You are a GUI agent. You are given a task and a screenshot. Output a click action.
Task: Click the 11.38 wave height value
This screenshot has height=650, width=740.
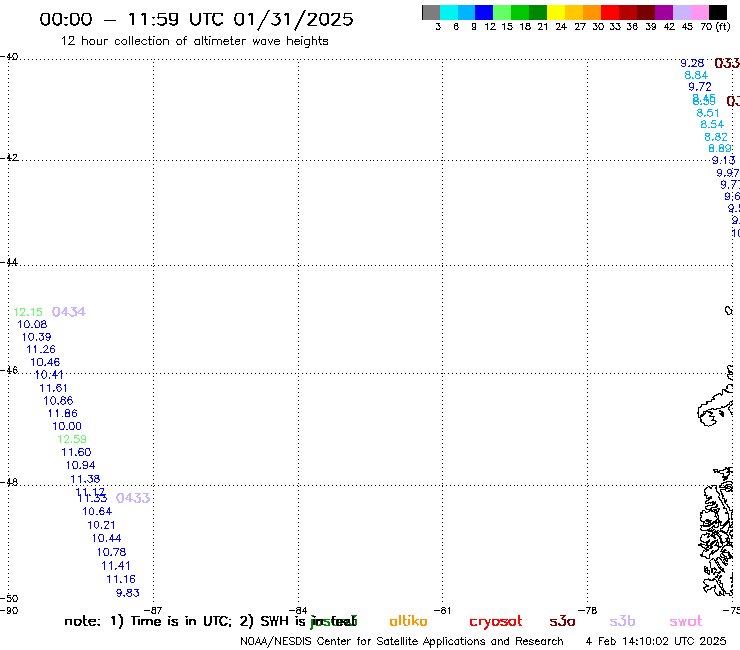85,479
